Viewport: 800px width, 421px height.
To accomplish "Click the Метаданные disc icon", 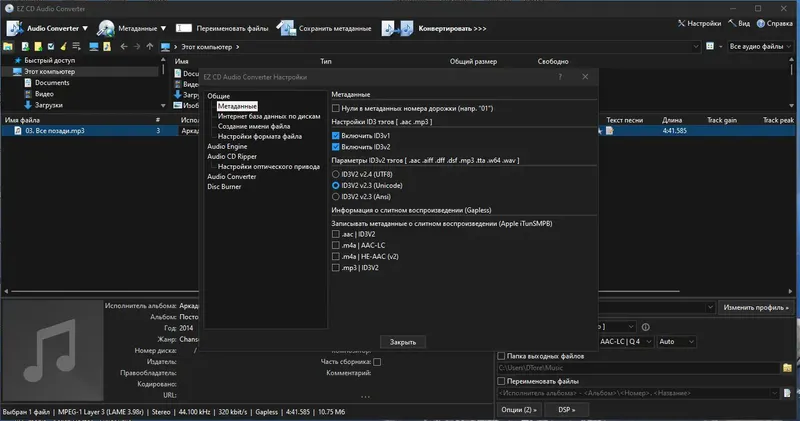I will (106, 28).
